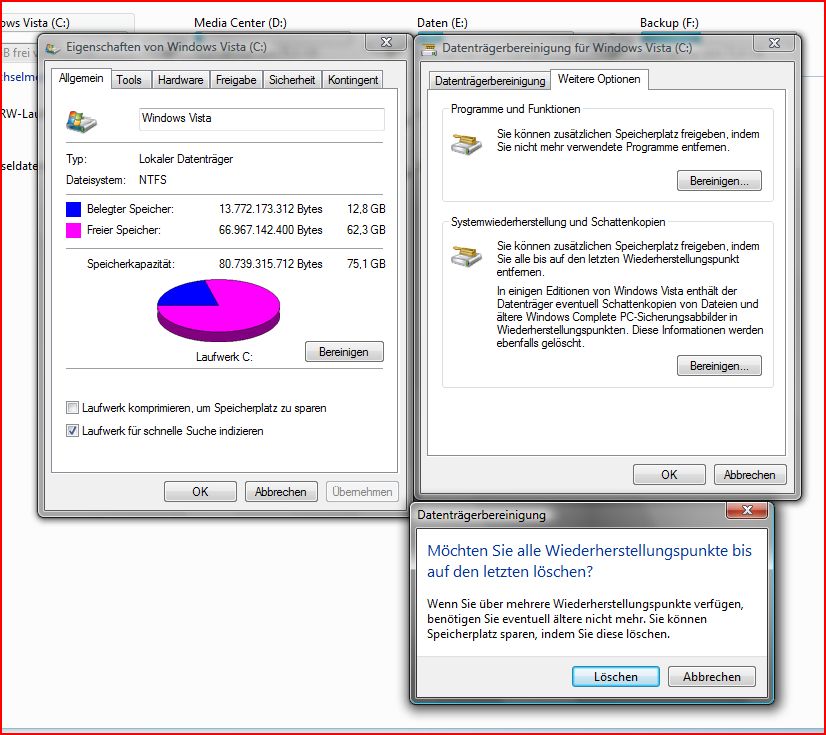Click into the Windows Vista drive name field

pyautogui.click(x=262, y=119)
